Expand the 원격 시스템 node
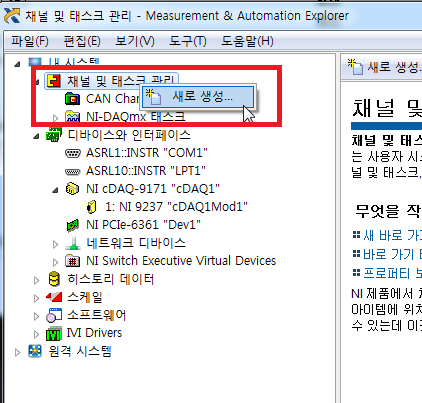 point(17,352)
